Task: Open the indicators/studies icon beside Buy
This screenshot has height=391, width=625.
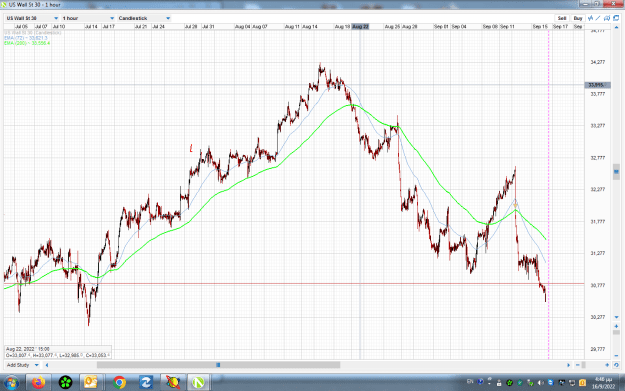Action: (590, 18)
